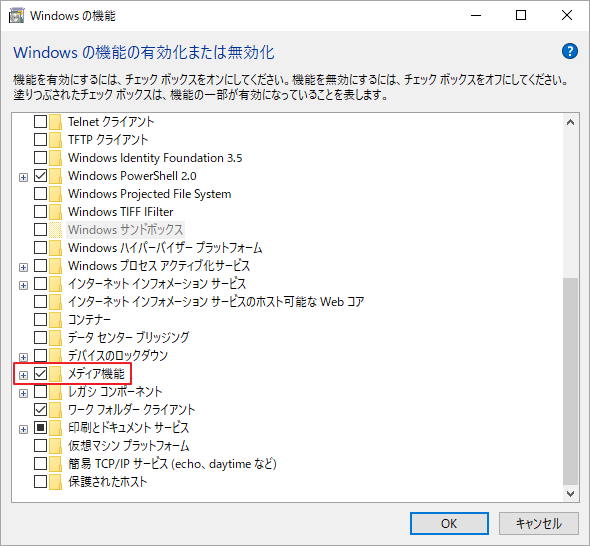Expand Windows プロセス アクティブ化サービス node

click(23, 267)
